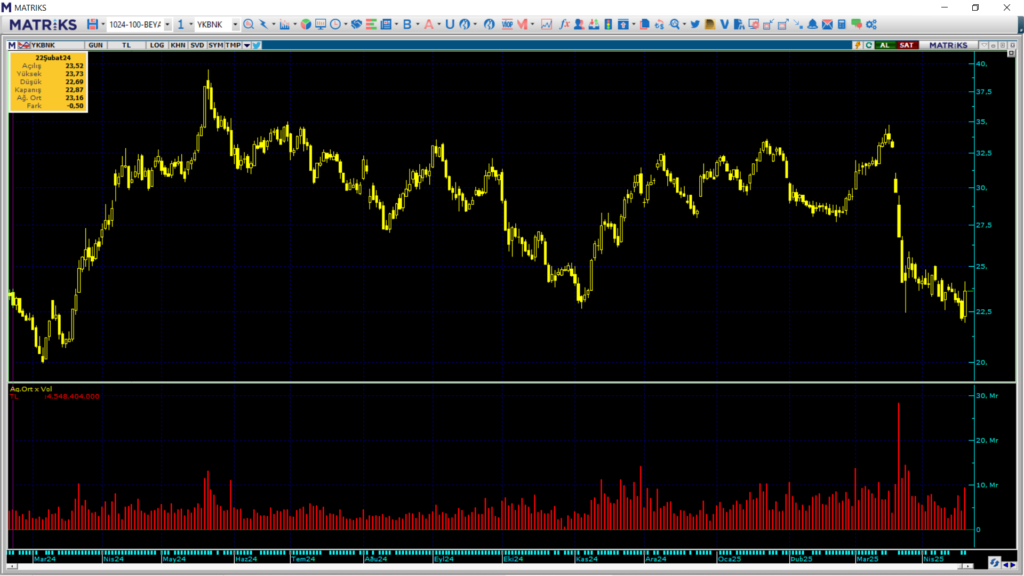This screenshot has width=1024, height=576.
Task: Click the alarm bell icon
Action: pos(812,24)
